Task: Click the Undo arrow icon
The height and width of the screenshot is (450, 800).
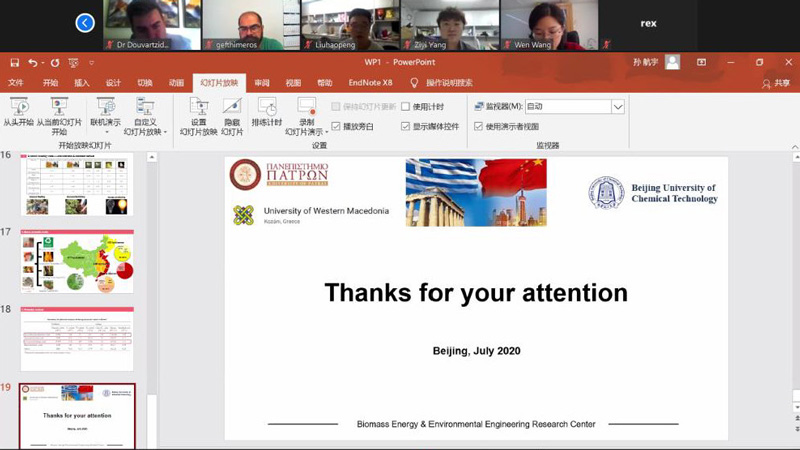Action: click(33, 62)
